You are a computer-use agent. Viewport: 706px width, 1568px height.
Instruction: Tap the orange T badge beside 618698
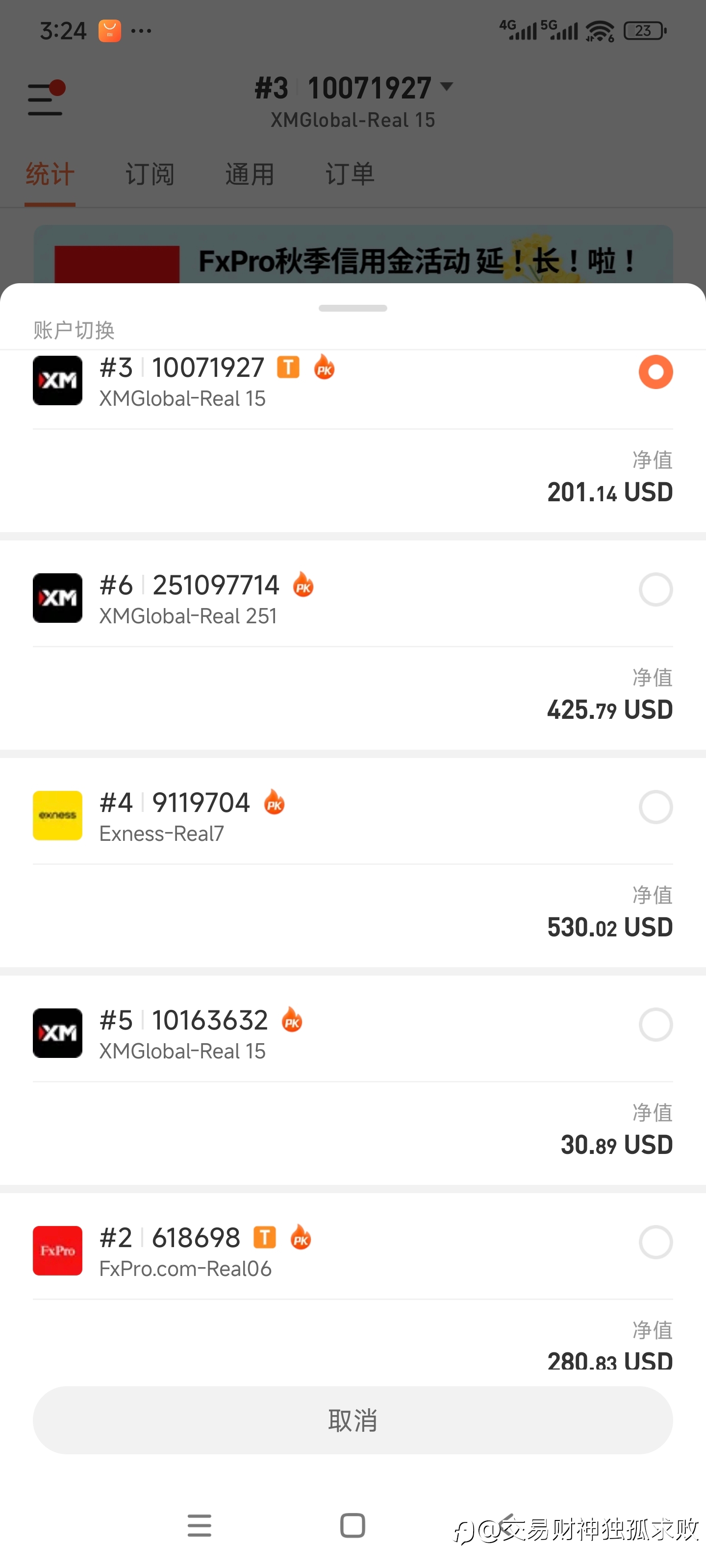264,1237
